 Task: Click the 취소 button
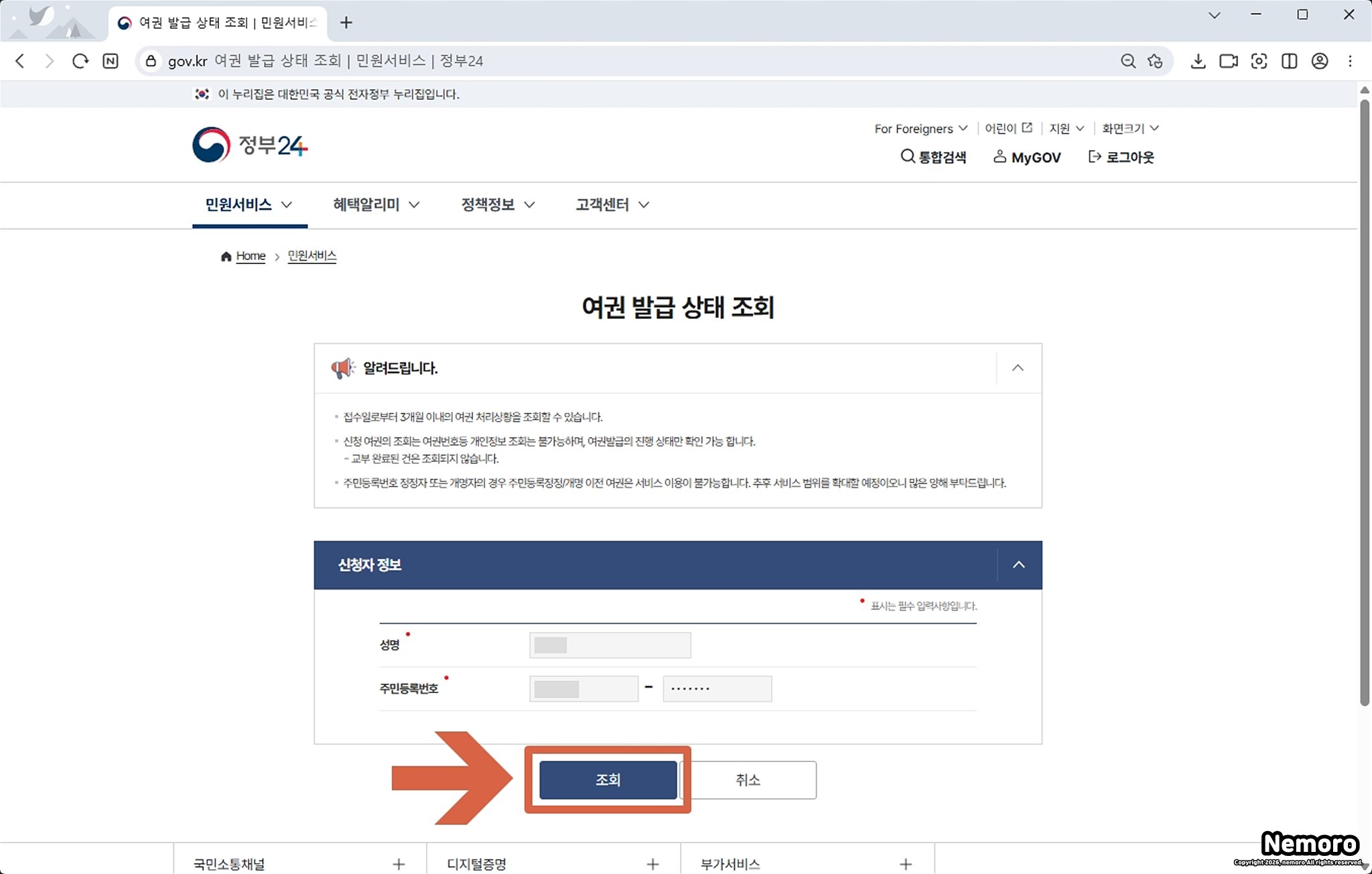pos(748,779)
